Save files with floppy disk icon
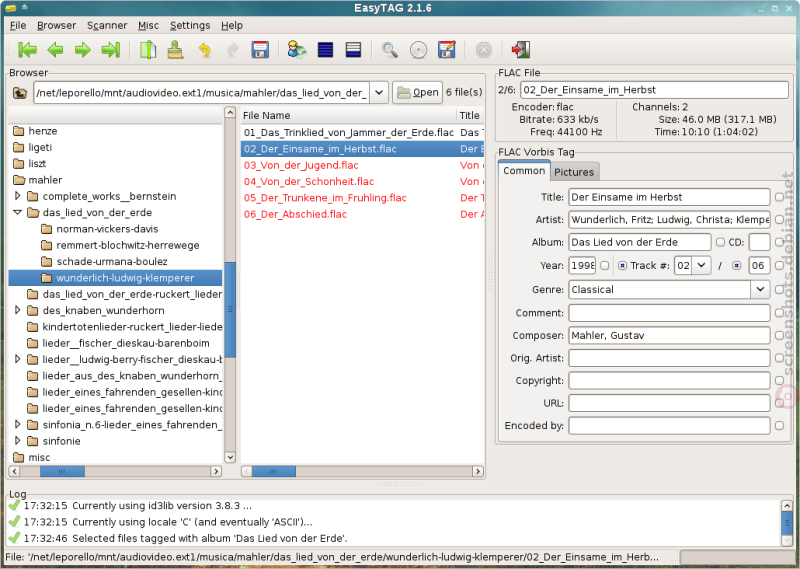800x569 pixels. click(x=260, y=50)
